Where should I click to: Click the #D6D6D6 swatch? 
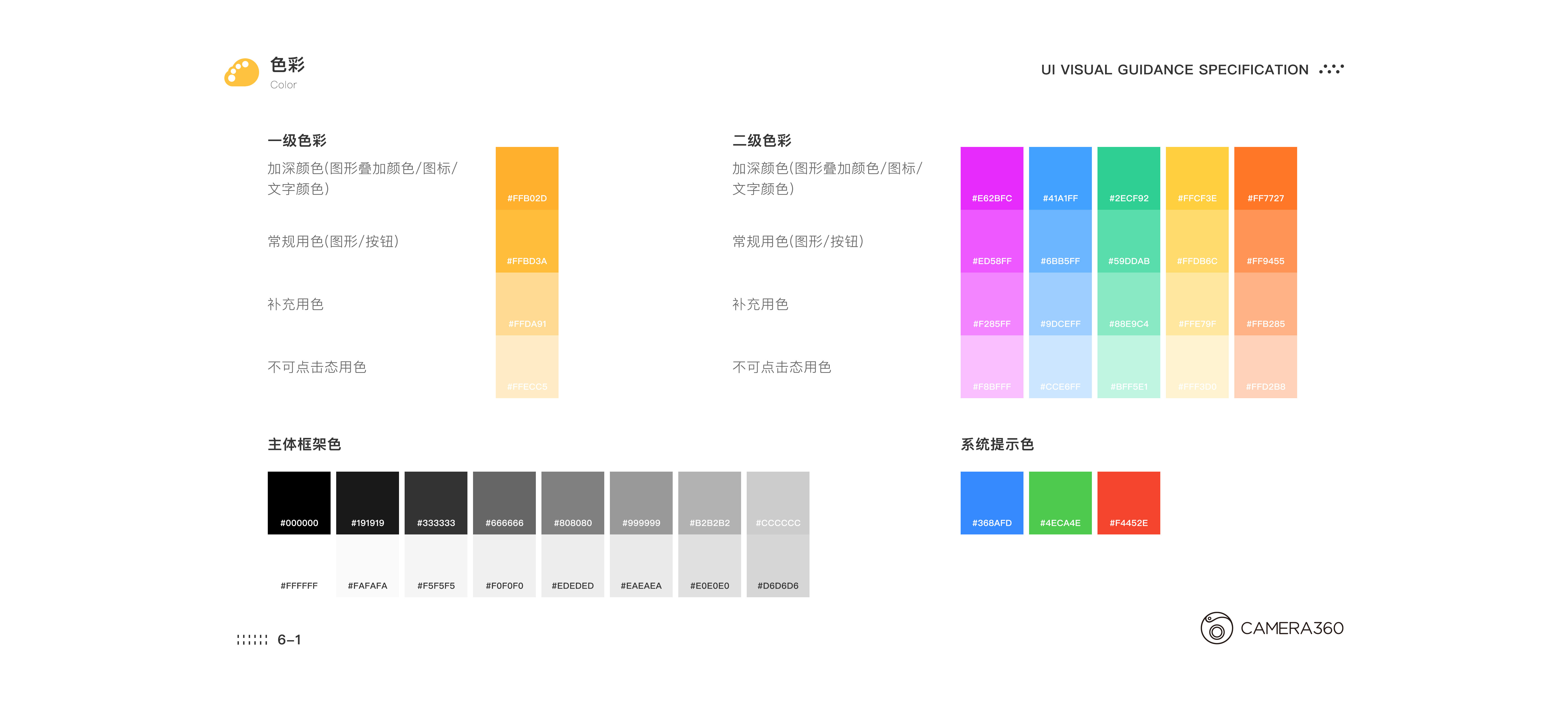[x=778, y=566]
